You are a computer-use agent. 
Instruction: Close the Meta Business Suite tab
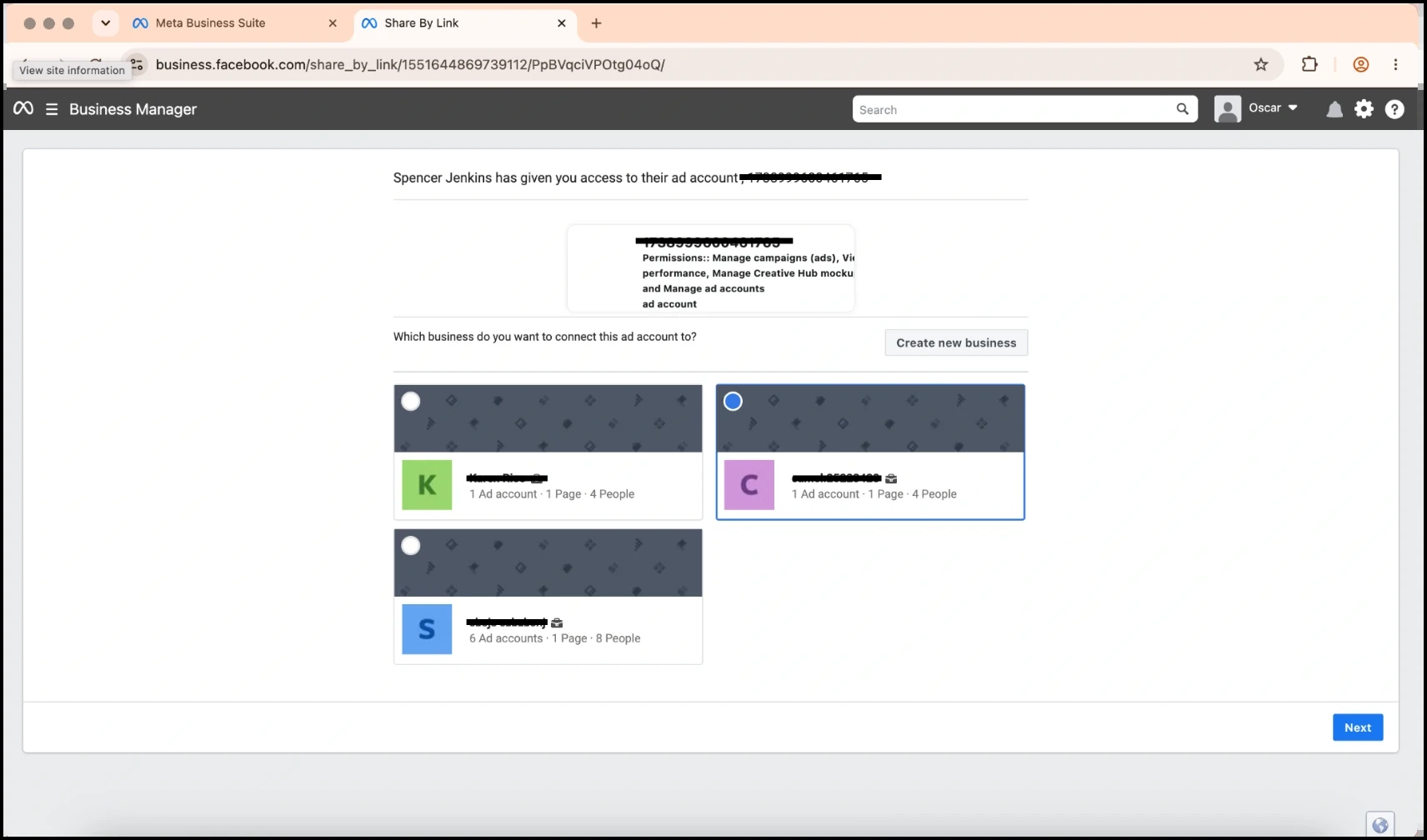click(333, 23)
